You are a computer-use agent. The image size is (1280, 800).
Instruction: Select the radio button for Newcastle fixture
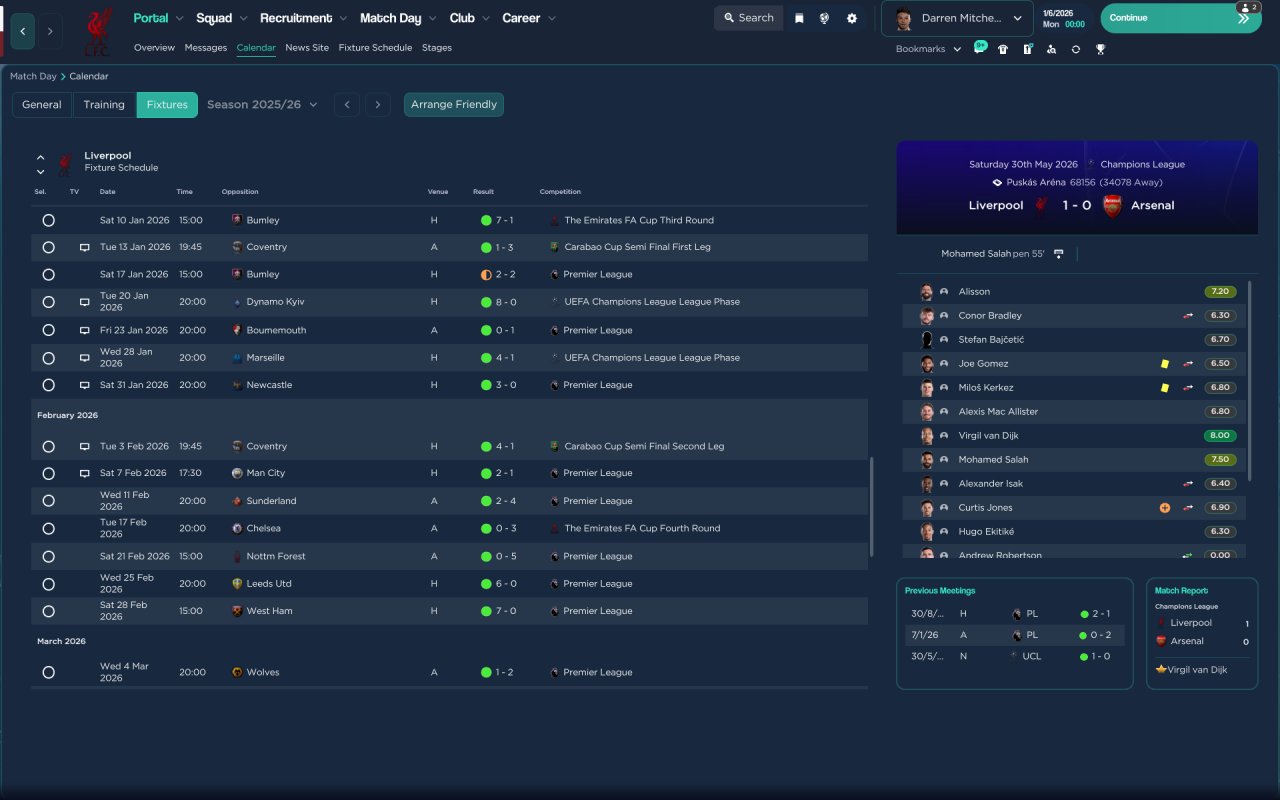pyautogui.click(x=48, y=385)
